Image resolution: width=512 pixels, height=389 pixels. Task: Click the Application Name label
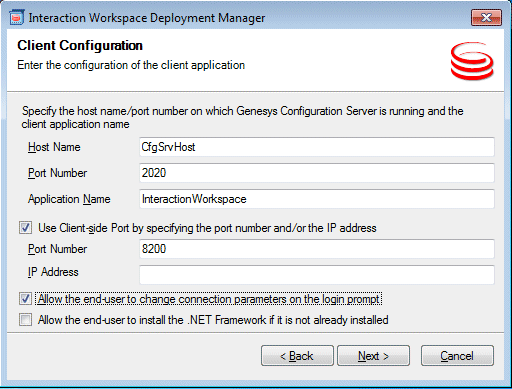pos(69,199)
